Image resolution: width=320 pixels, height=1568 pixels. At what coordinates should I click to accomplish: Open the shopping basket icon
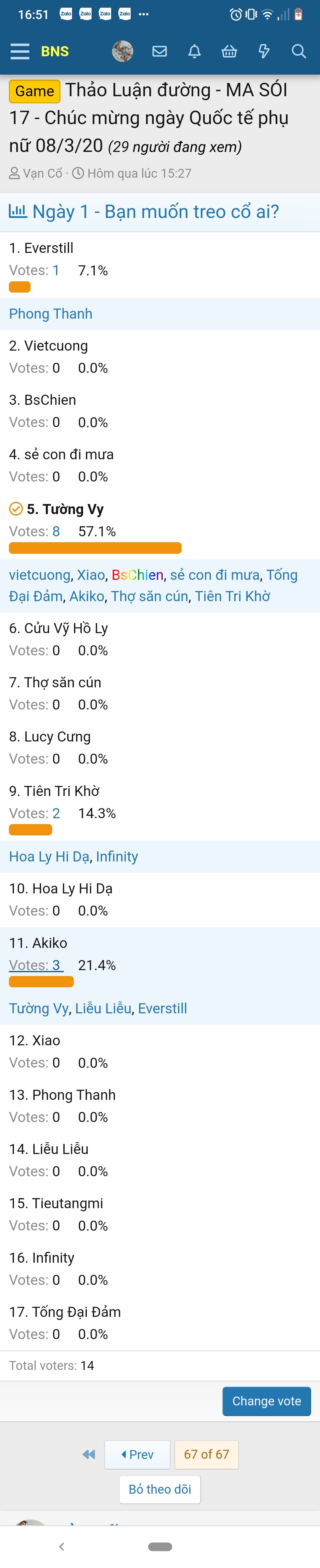point(229,51)
